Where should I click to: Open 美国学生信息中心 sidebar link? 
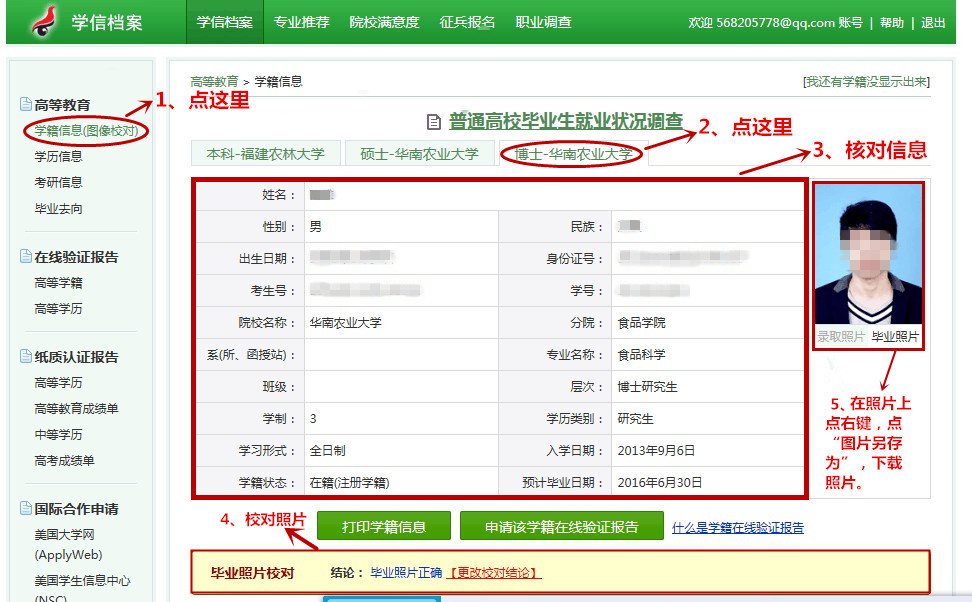click(82, 588)
